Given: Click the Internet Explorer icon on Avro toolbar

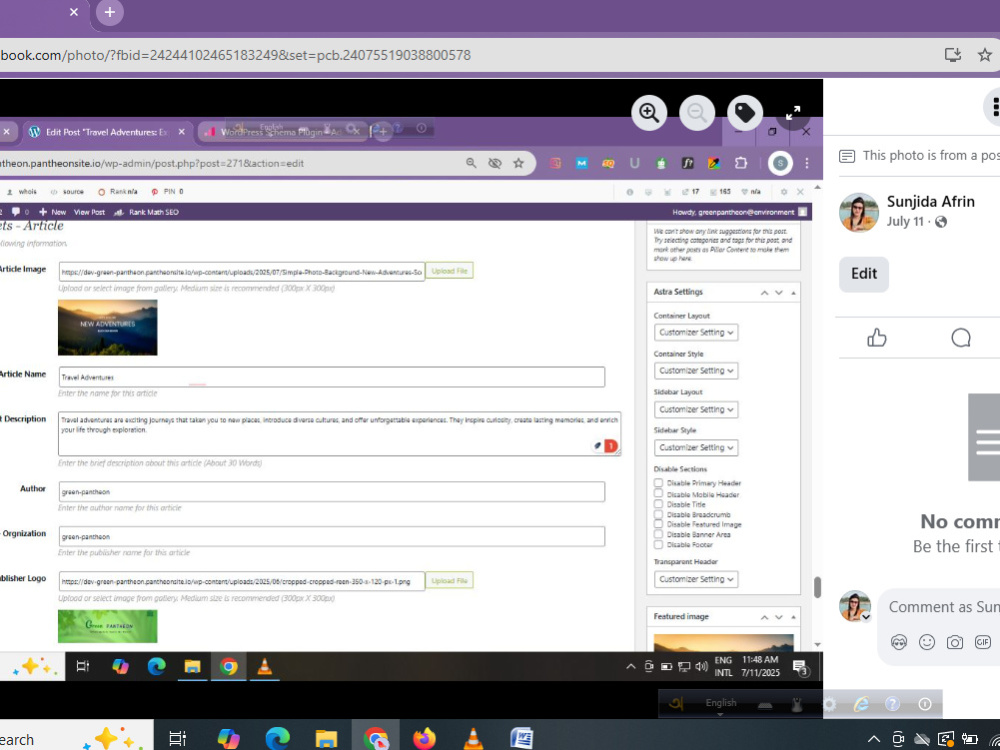Looking at the screenshot, I should coord(861,704).
